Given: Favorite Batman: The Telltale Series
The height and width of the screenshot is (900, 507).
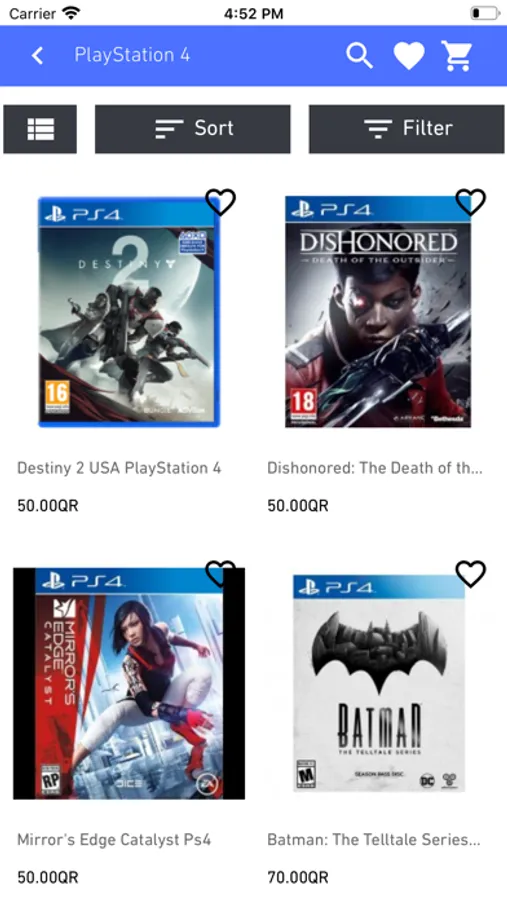Looking at the screenshot, I should (471, 574).
